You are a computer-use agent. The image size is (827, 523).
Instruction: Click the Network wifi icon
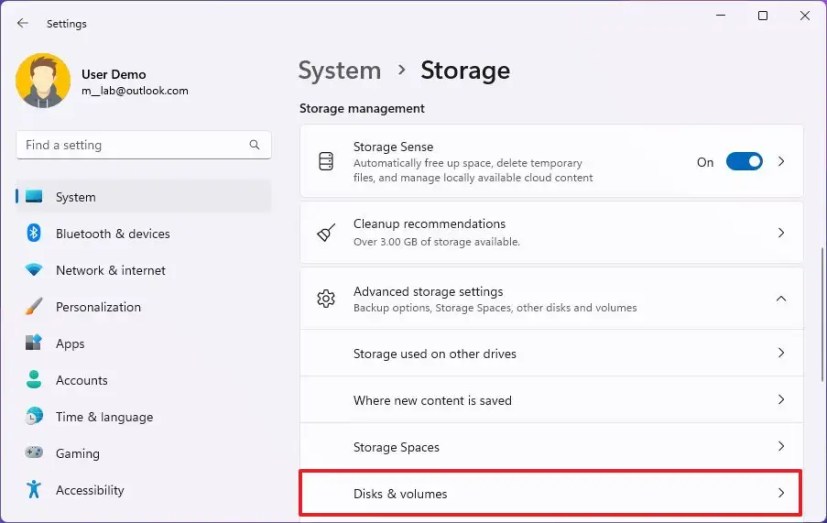34,269
